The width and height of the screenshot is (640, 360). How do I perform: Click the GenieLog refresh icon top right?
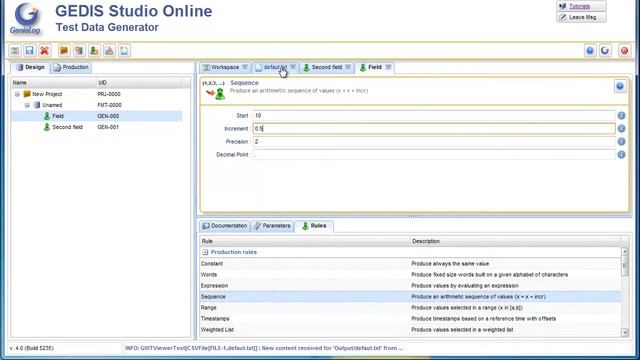605,51
